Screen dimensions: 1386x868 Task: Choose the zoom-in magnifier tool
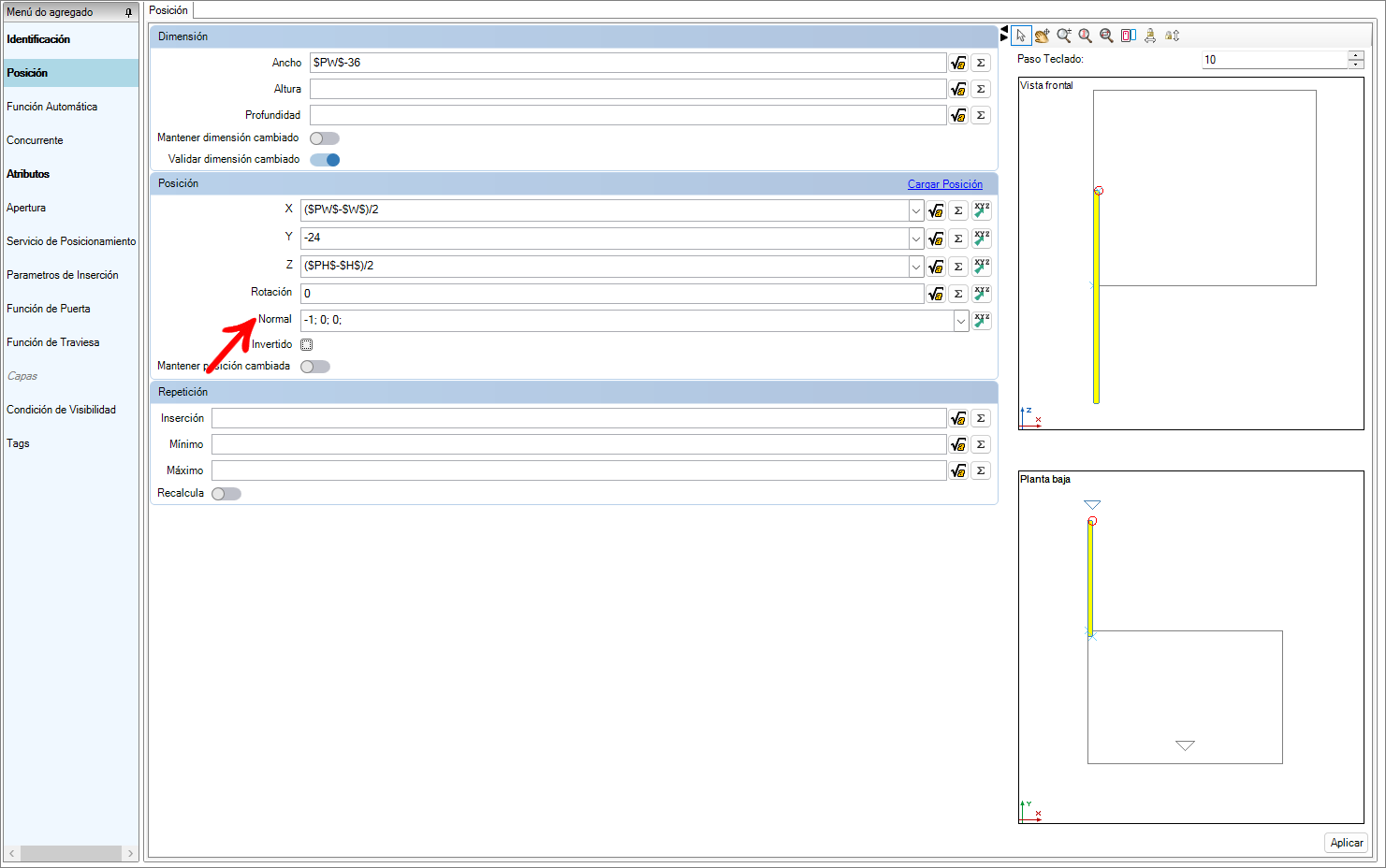pos(1064,36)
